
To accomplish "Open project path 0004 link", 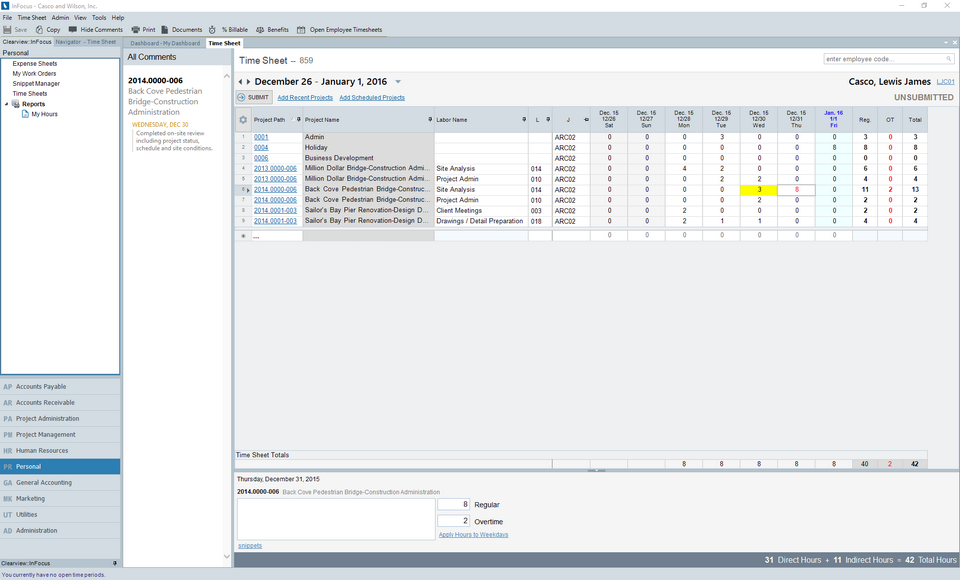I will pos(261,148).
